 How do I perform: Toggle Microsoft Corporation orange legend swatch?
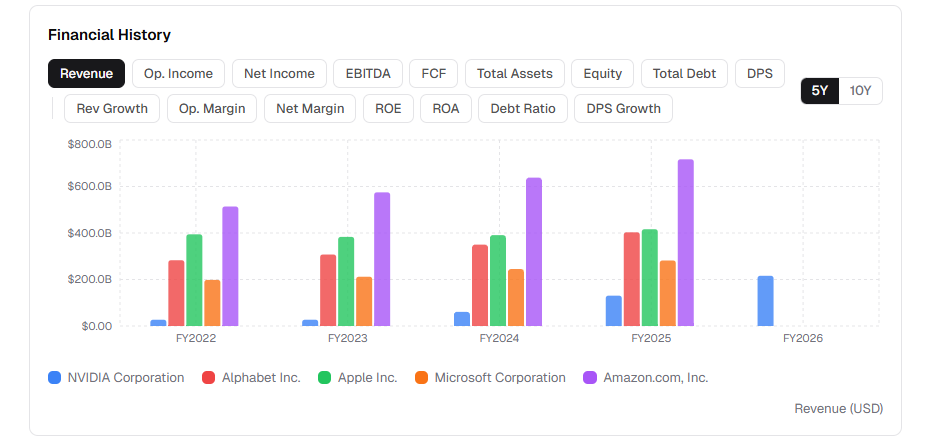point(421,378)
